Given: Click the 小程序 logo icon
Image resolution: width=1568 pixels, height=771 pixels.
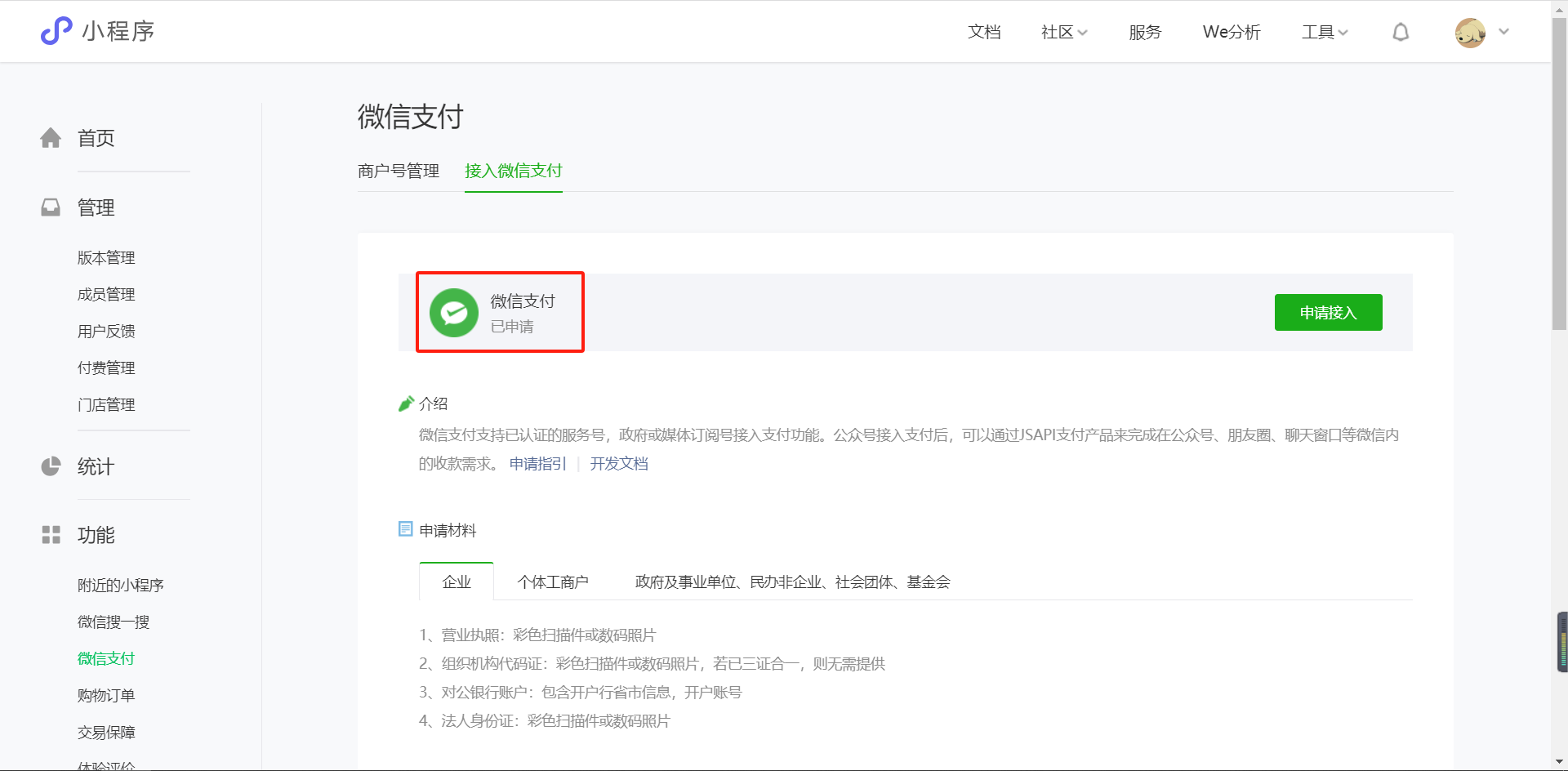Looking at the screenshot, I should click(x=56, y=31).
